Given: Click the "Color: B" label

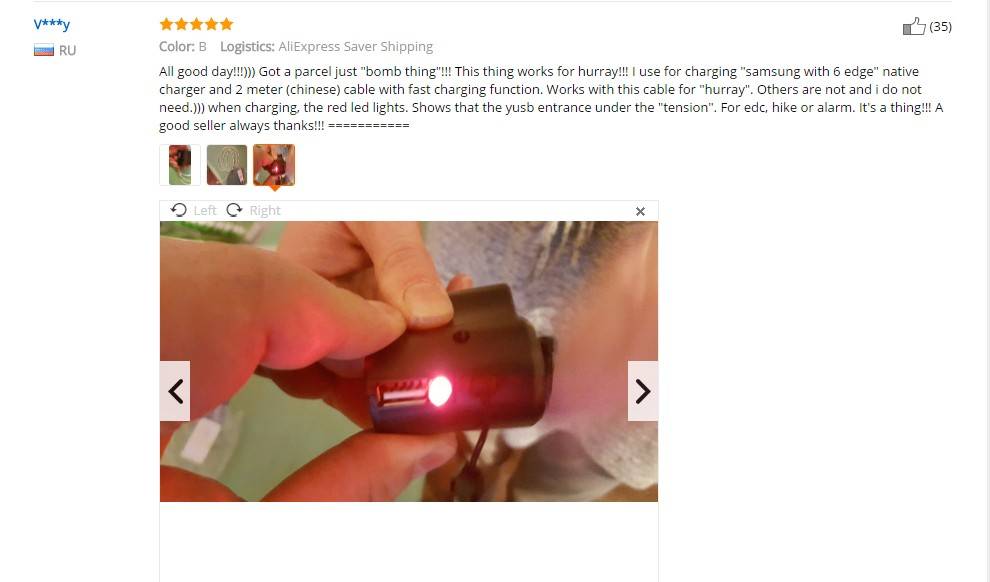Looking at the screenshot, I should (x=182, y=47).
